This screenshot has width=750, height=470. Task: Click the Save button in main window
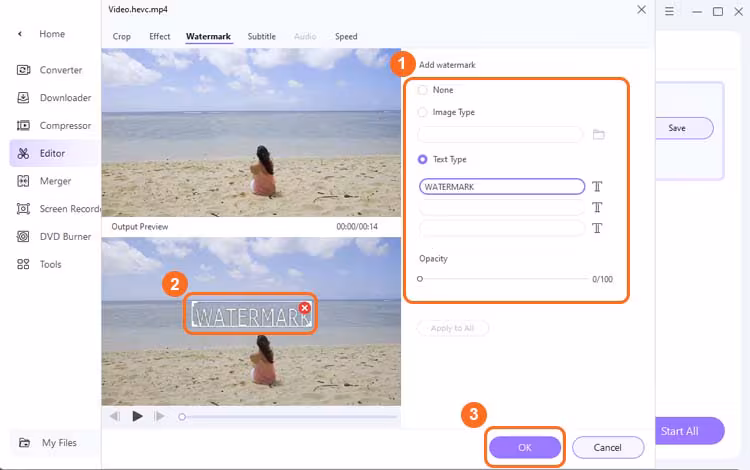coord(683,128)
